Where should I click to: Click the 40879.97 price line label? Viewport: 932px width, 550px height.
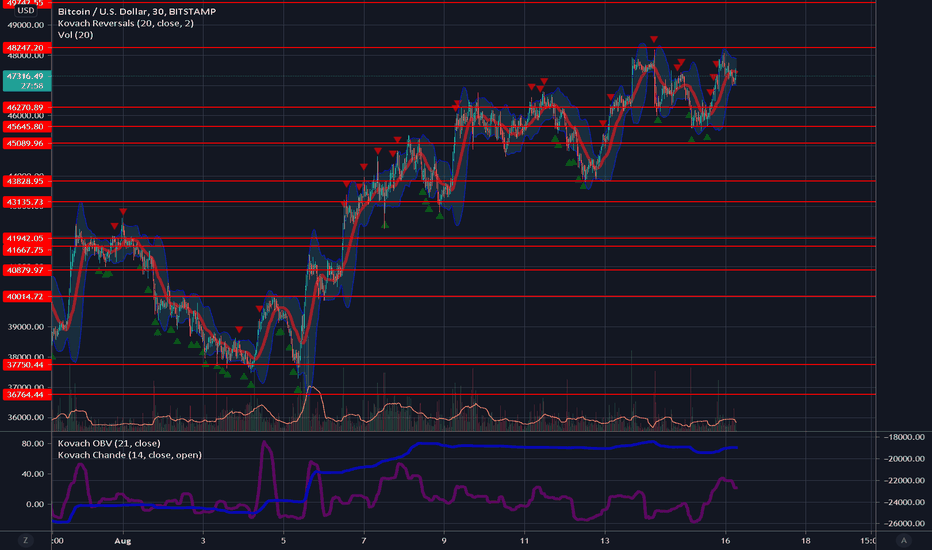26,271
